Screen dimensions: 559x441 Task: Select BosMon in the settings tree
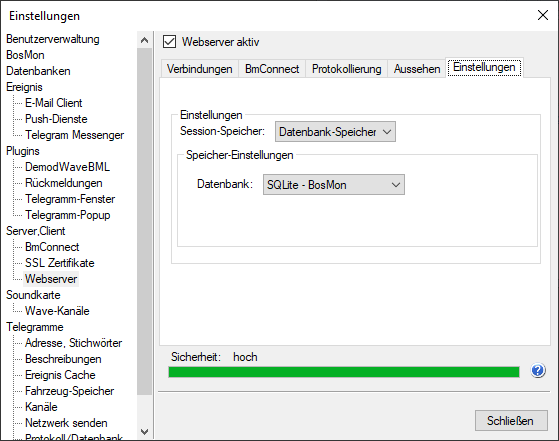[25, 55]
